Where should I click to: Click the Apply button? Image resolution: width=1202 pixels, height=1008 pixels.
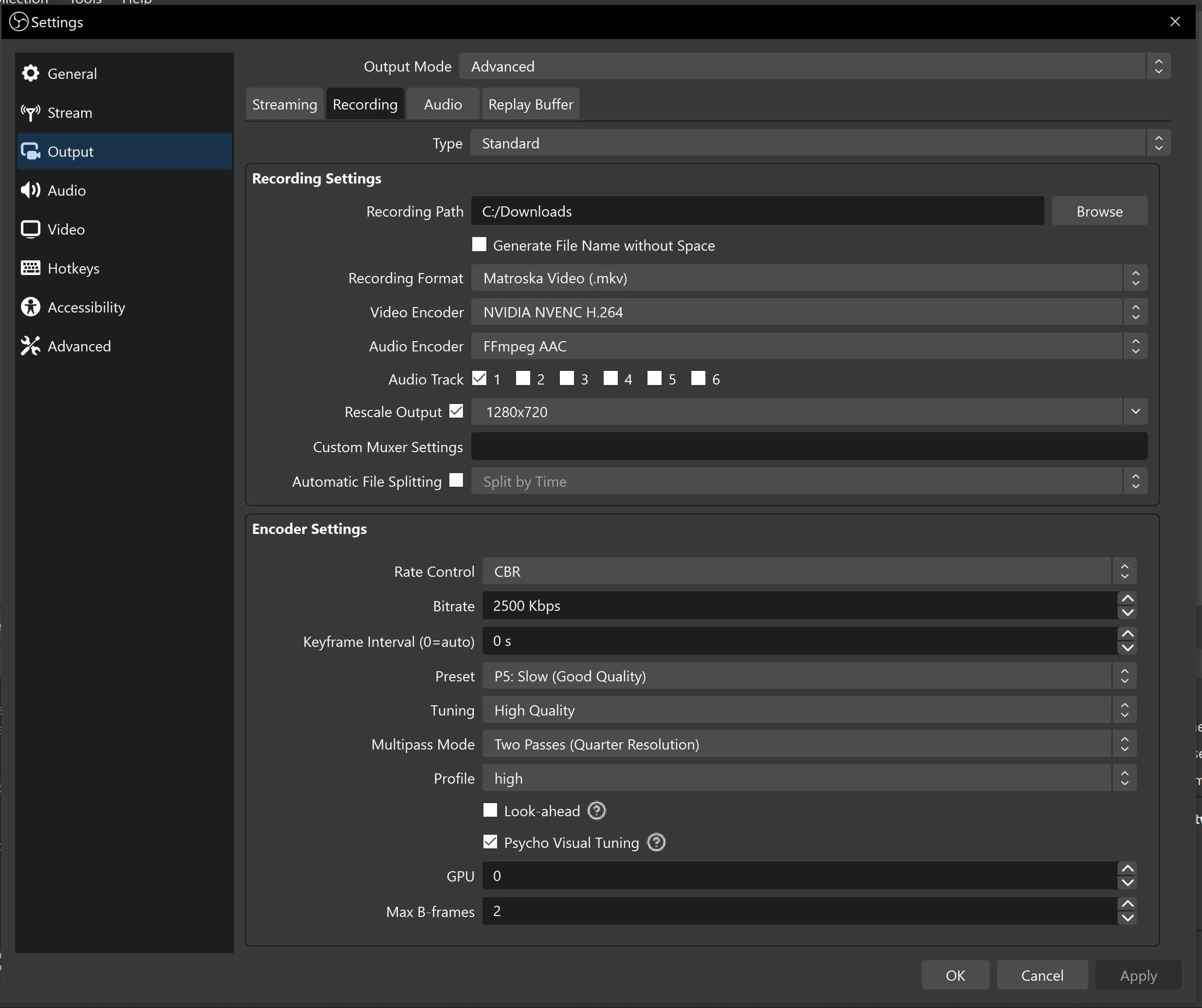pos(1138,975)
